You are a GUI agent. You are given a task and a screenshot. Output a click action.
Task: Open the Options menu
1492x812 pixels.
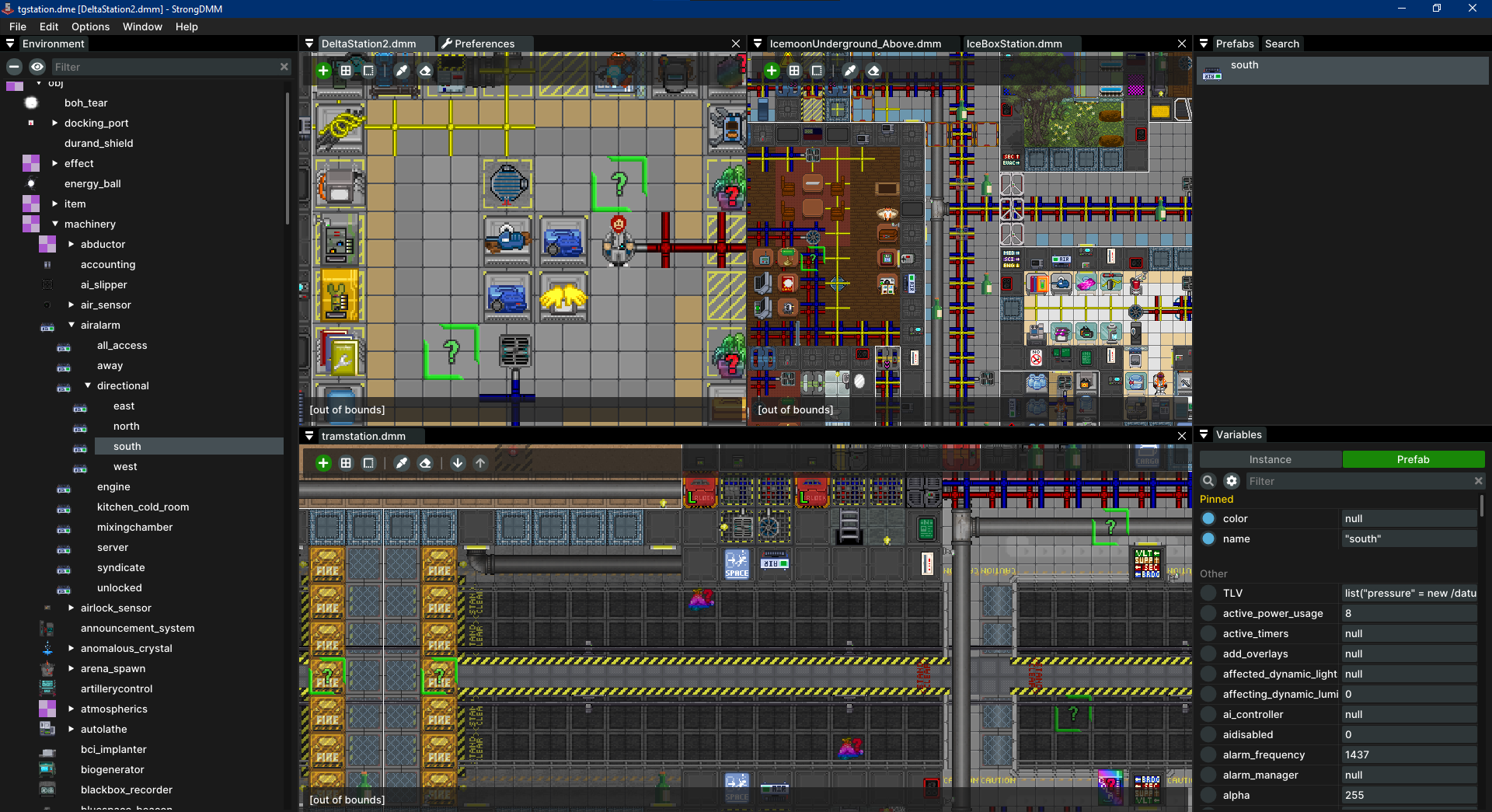[91, 26]
